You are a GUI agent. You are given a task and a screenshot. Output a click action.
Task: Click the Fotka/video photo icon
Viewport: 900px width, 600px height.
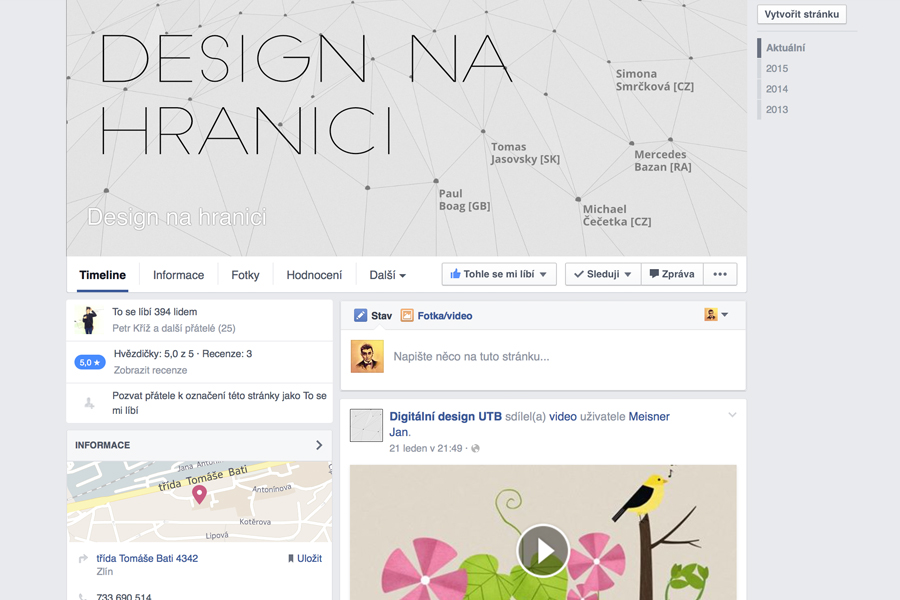(x=407, y=315)
